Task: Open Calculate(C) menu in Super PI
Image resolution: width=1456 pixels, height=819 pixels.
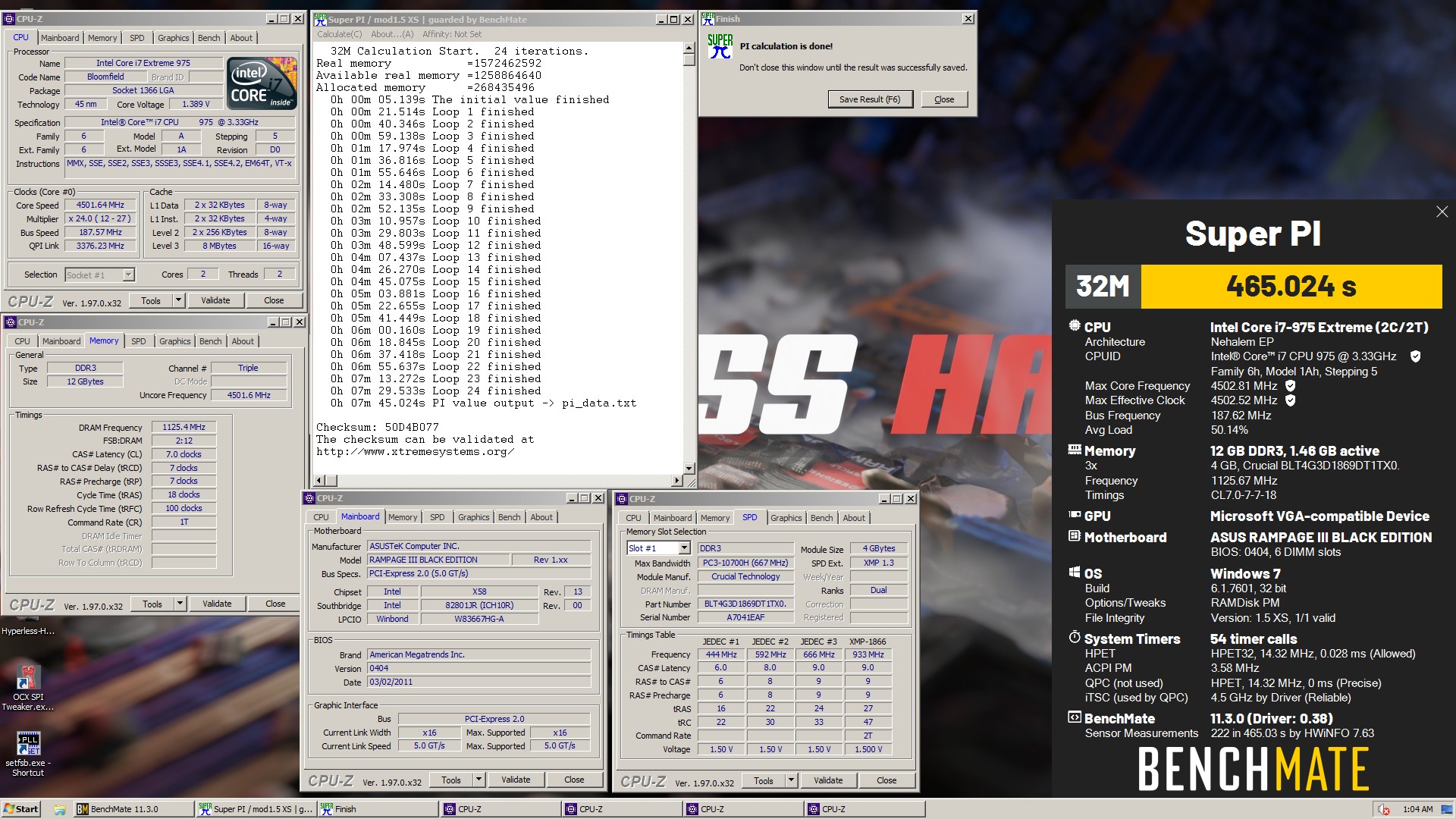Action: [x=339, y=34]
